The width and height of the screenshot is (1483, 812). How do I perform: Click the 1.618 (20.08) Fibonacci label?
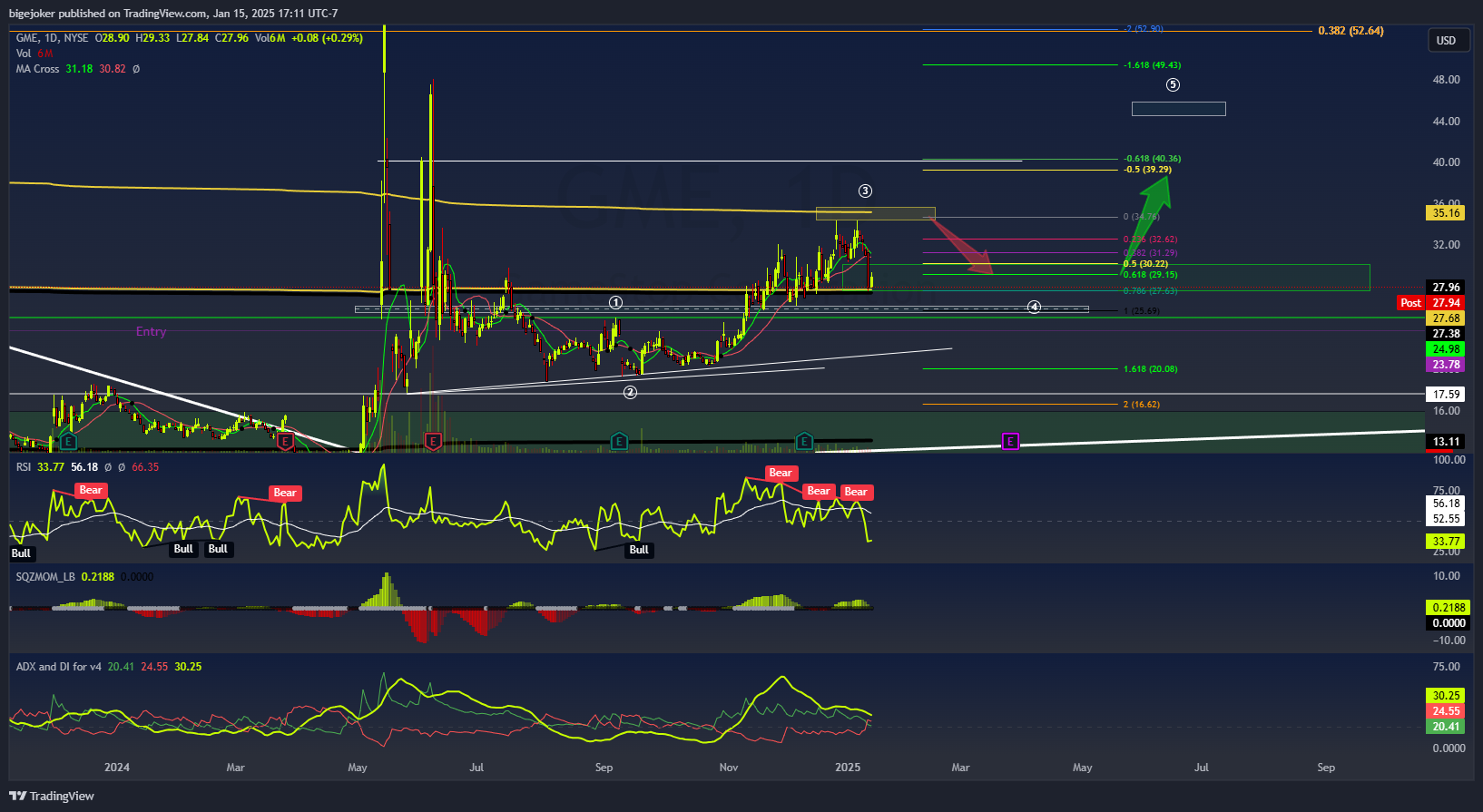pos(1150,369)
